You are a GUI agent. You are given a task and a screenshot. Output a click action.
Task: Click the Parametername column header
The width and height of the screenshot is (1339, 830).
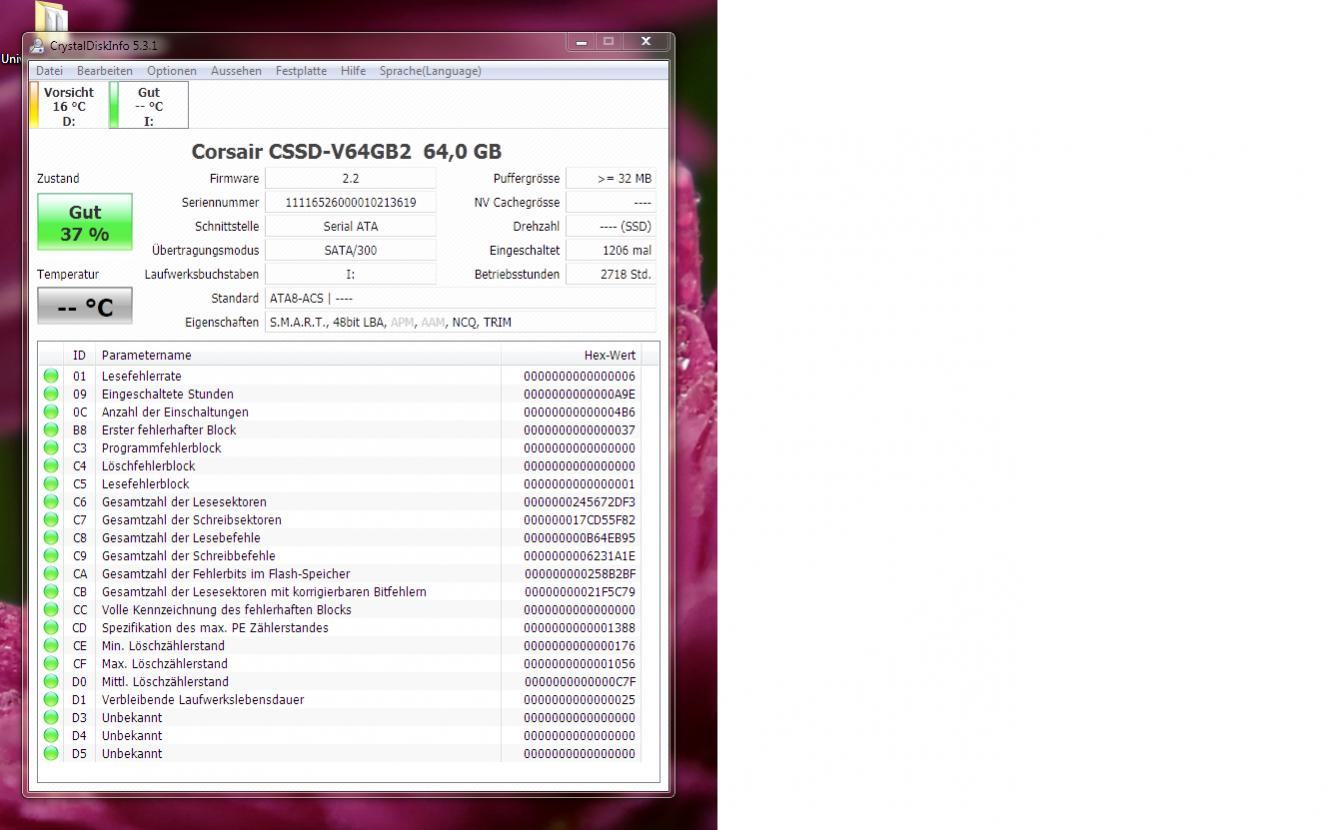point(298,355)
